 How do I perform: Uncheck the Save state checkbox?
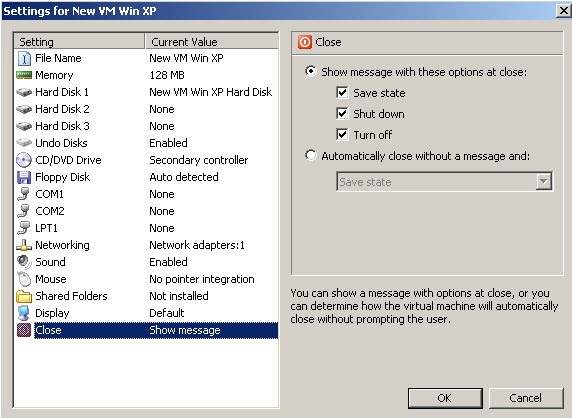click(x=342, y=93)
